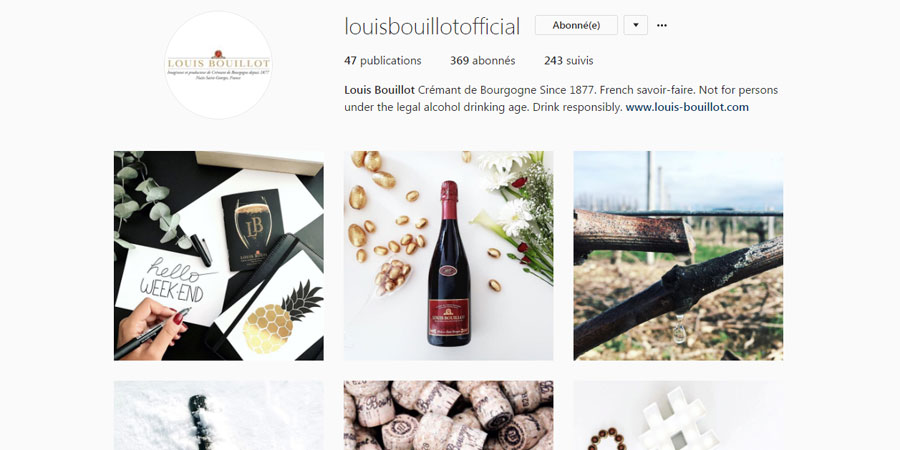
Task: Select the 47 publications count
Action: (382, 61)
